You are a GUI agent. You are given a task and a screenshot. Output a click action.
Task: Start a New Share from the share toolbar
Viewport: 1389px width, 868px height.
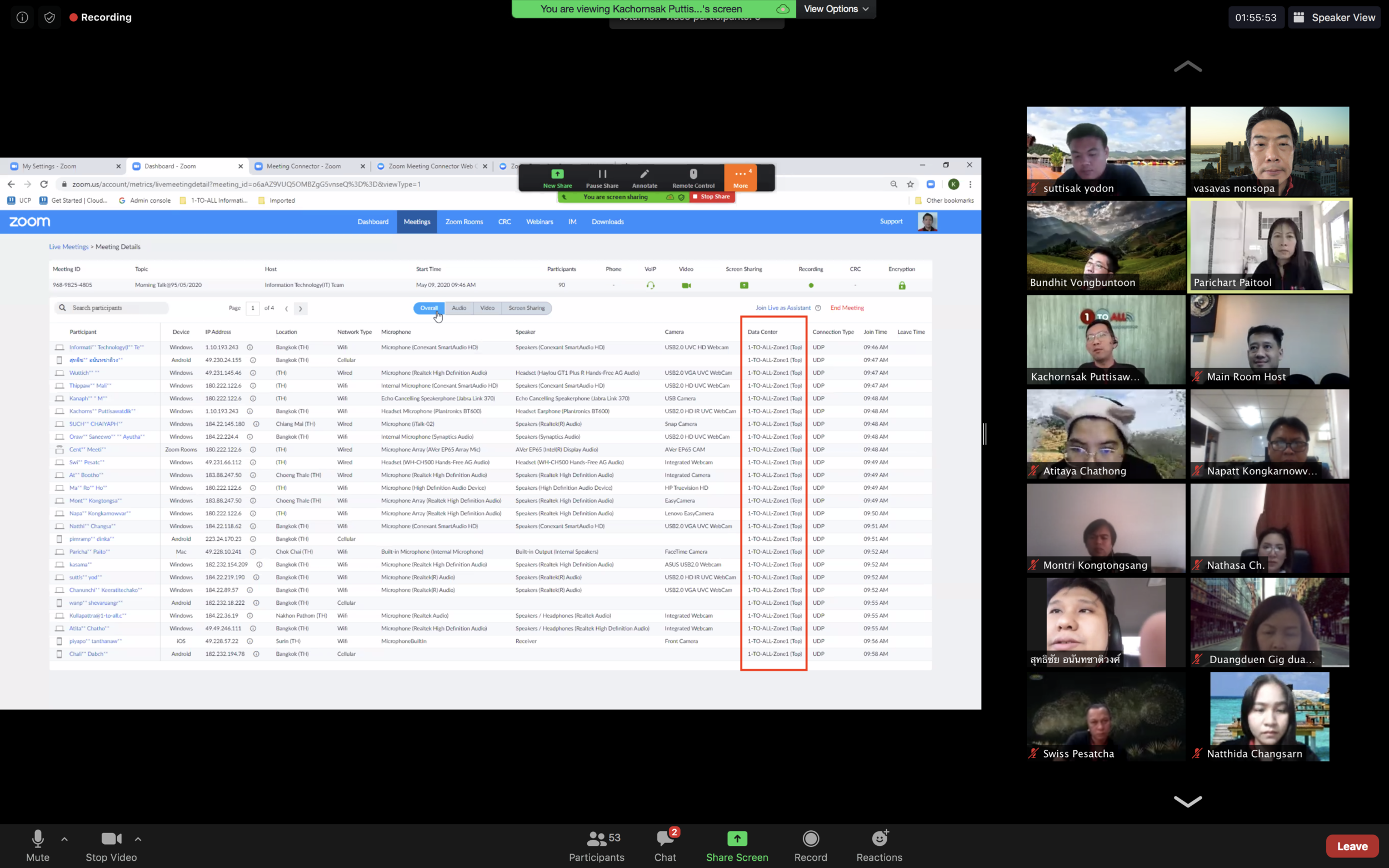coord(556,177)
